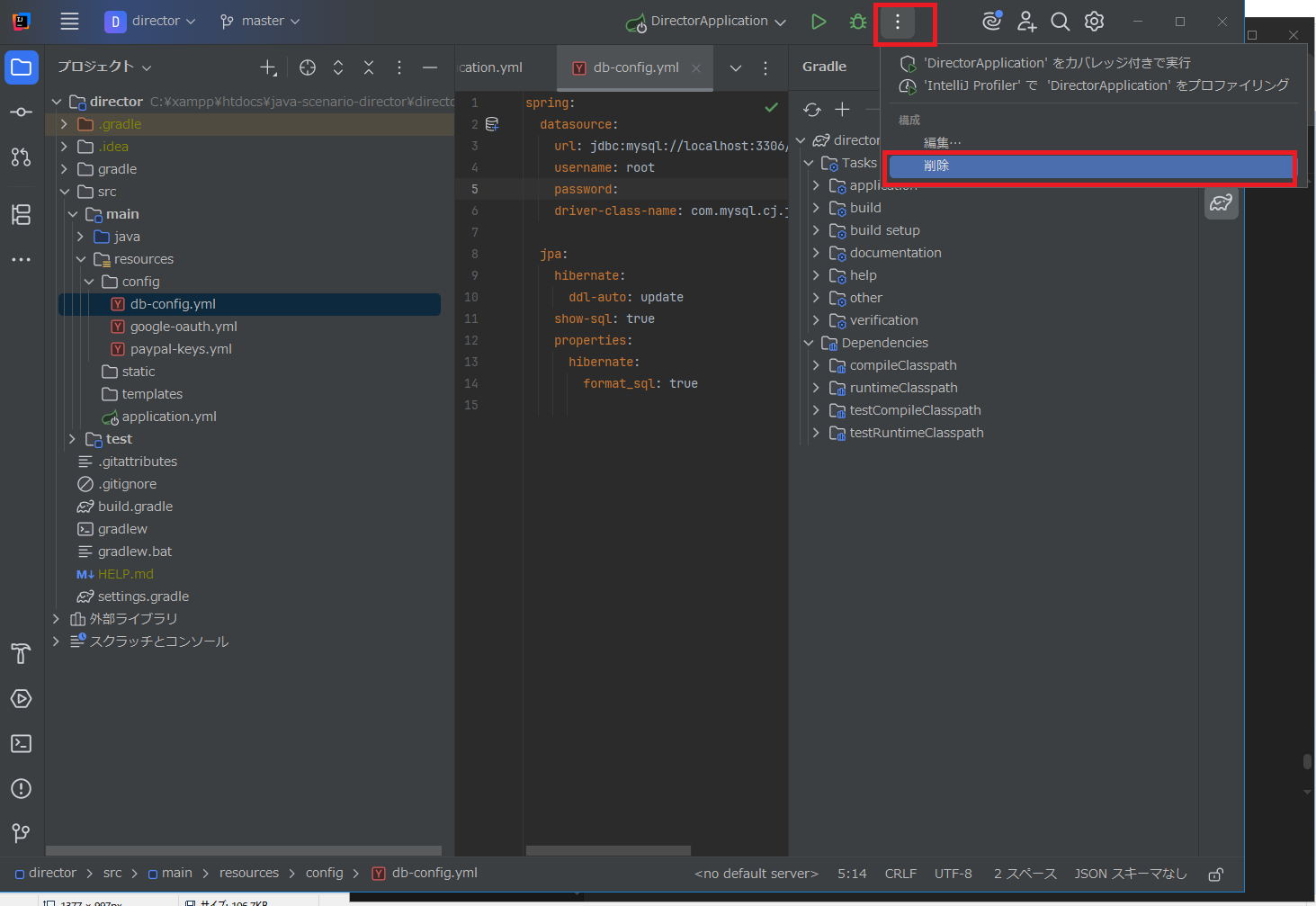Toggle the read-only lock in status bar

1215,873
